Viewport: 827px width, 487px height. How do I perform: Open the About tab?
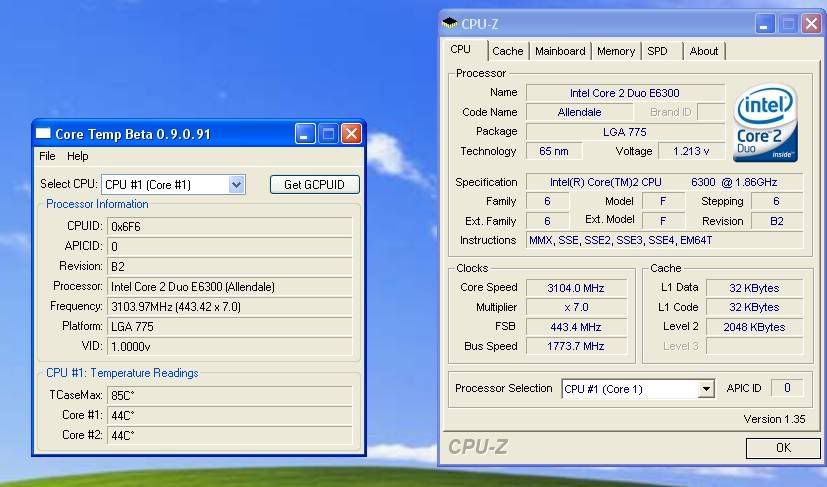[x=704, y=51]
